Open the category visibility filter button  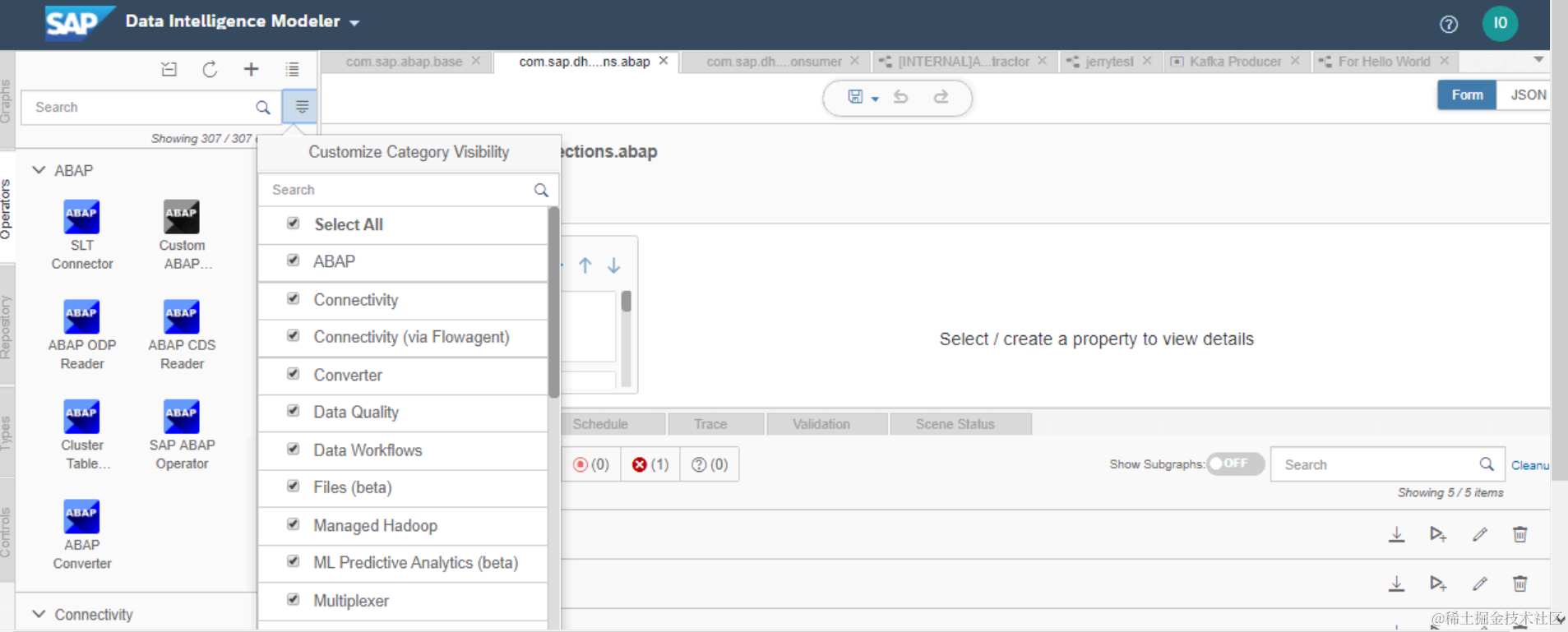[x=301, y=107]
